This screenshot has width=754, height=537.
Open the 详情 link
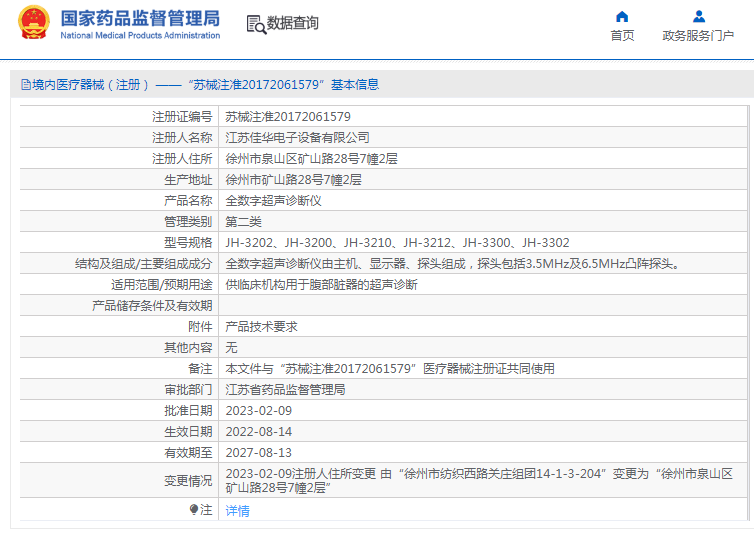click(238, 511)
